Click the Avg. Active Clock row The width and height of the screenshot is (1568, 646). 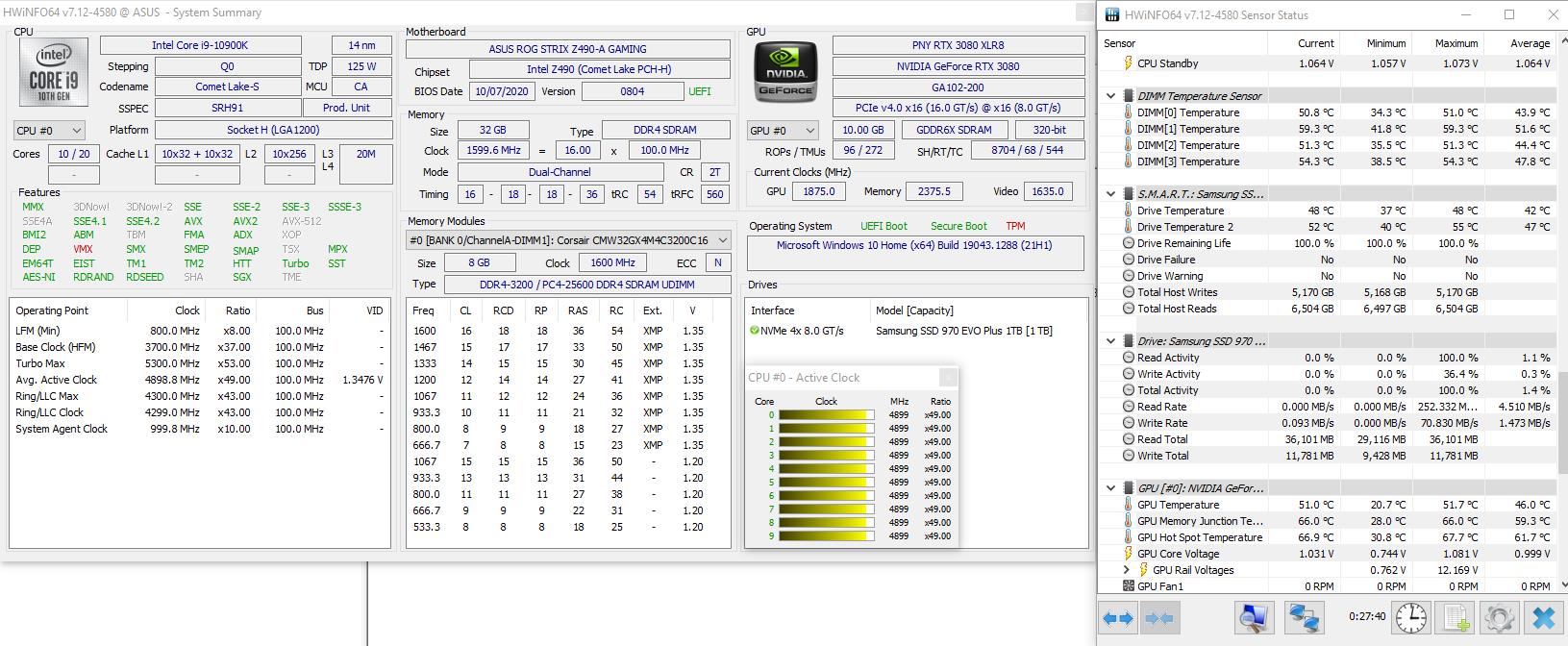pyautogui.click(x=200, y=380)
